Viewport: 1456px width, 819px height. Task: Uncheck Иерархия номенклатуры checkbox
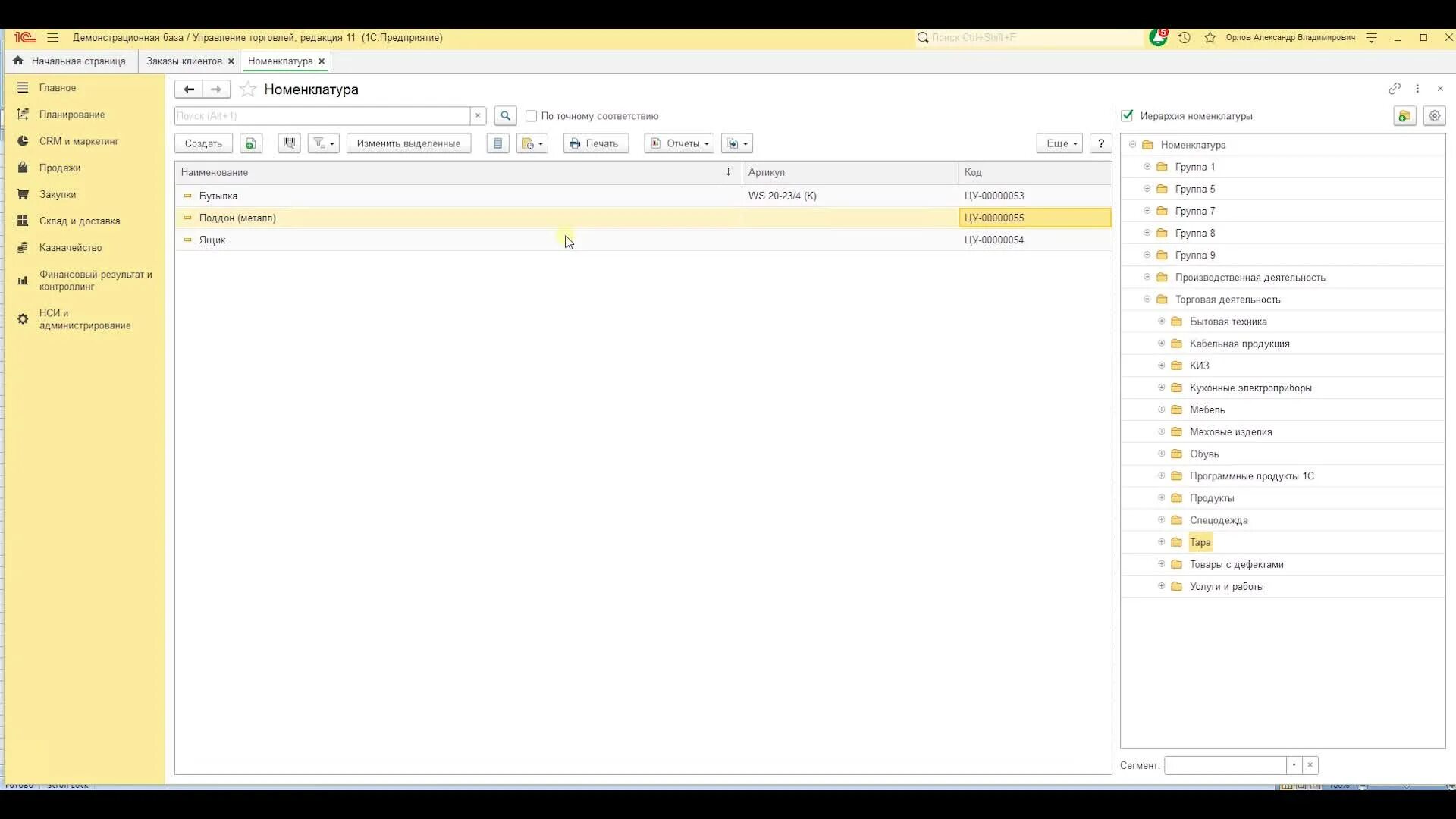coord(1127,116)
